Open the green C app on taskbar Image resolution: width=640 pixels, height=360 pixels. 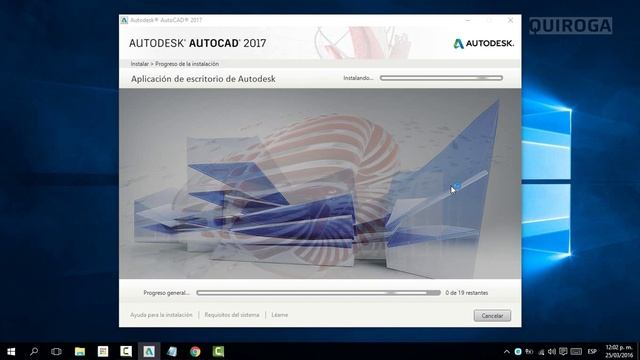tap(218, 351)
